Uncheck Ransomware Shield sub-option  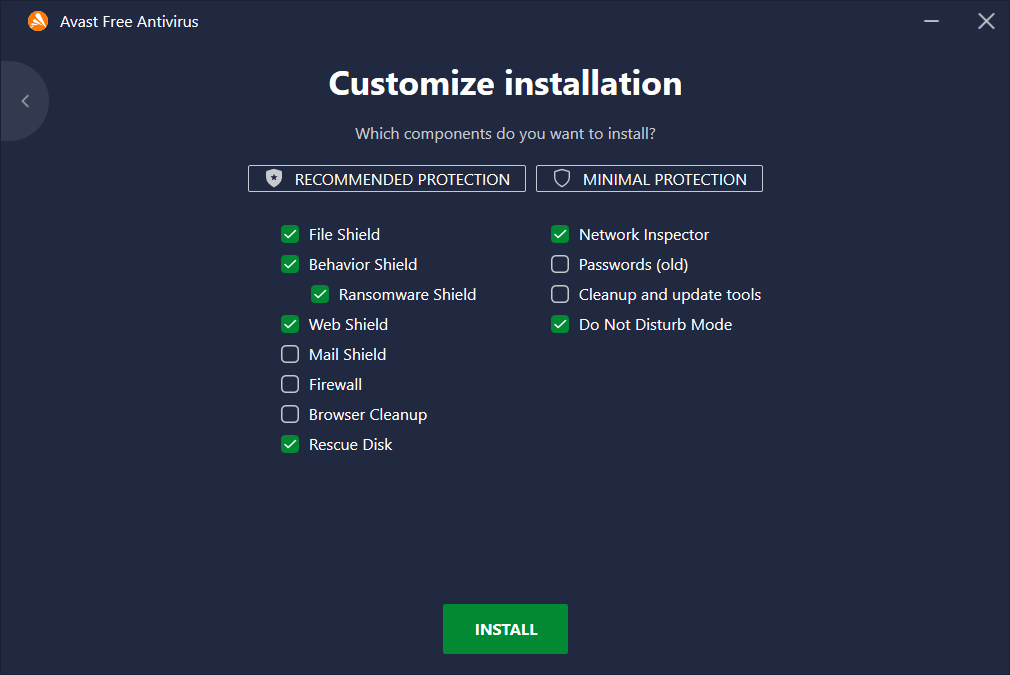320,295
